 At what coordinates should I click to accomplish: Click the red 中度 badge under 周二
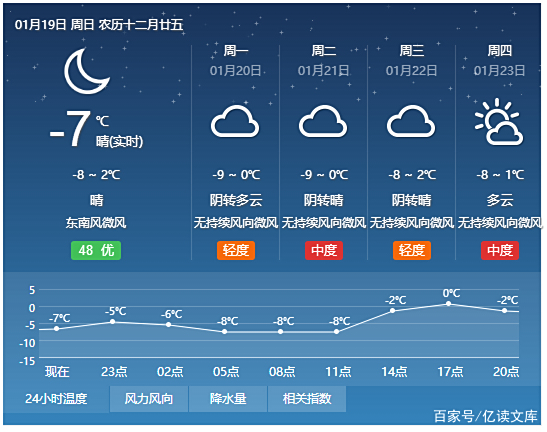tap(324, 251)
